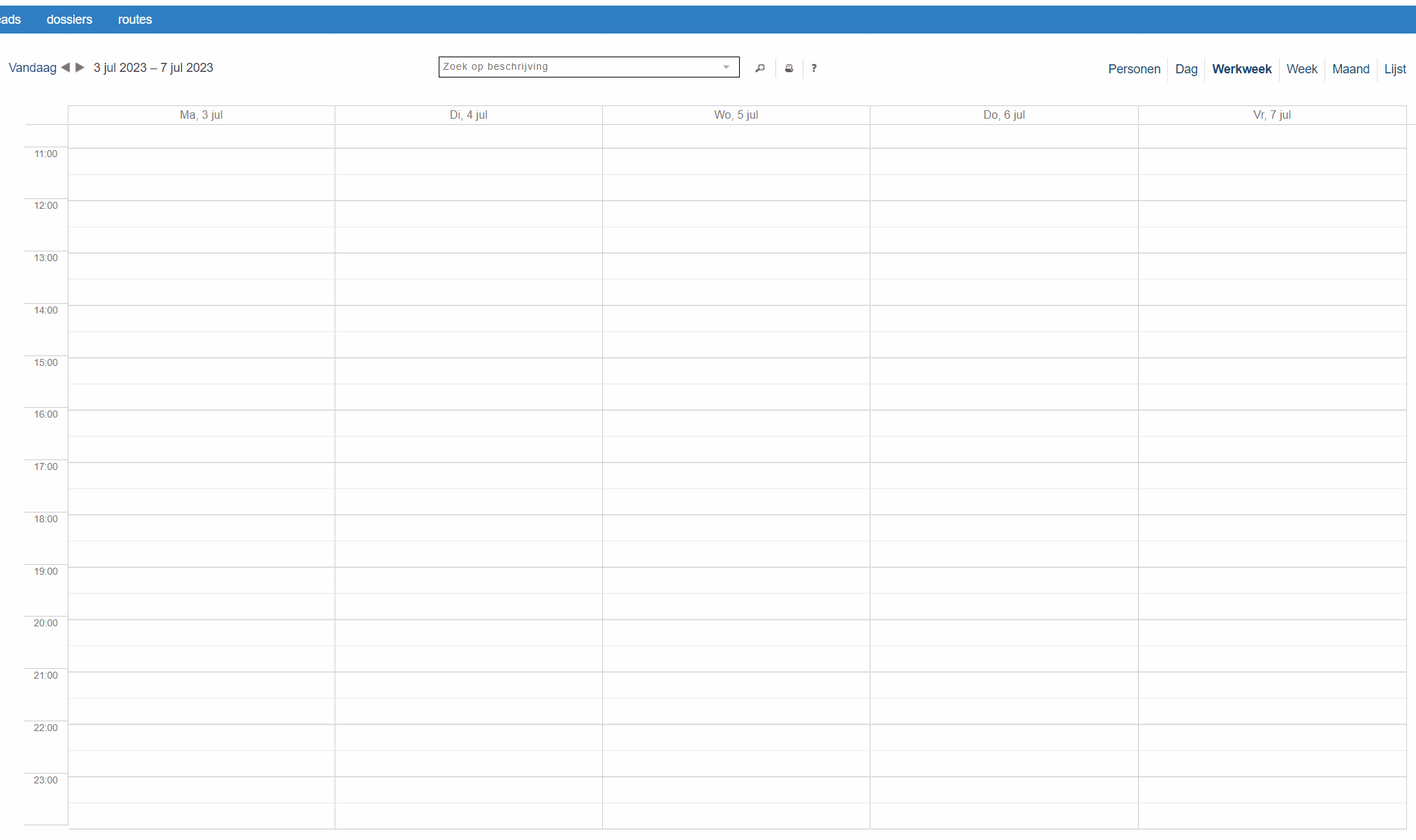Select the 17:00 slot on Vr, 7 jul
The width and height of the screenshot is (1416, 840).
coord(1272,476)
